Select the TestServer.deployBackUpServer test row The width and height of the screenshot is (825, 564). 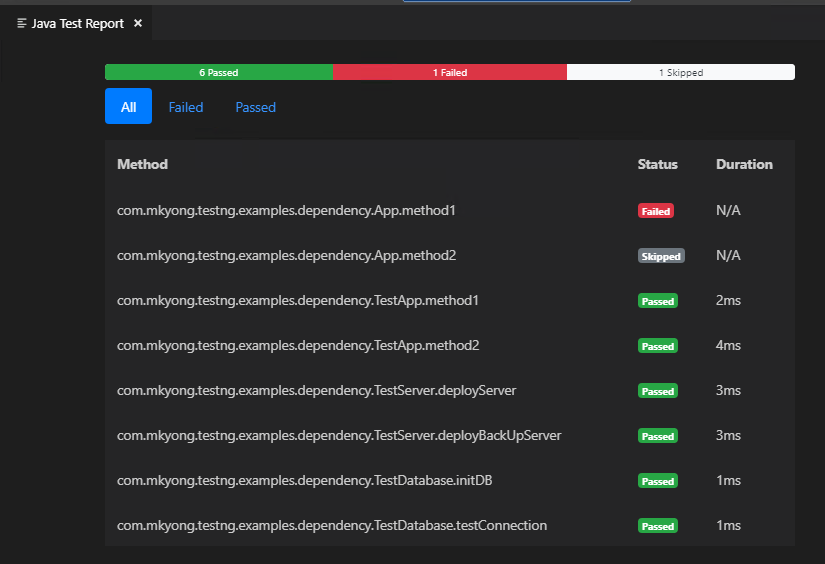coord(450,436)
